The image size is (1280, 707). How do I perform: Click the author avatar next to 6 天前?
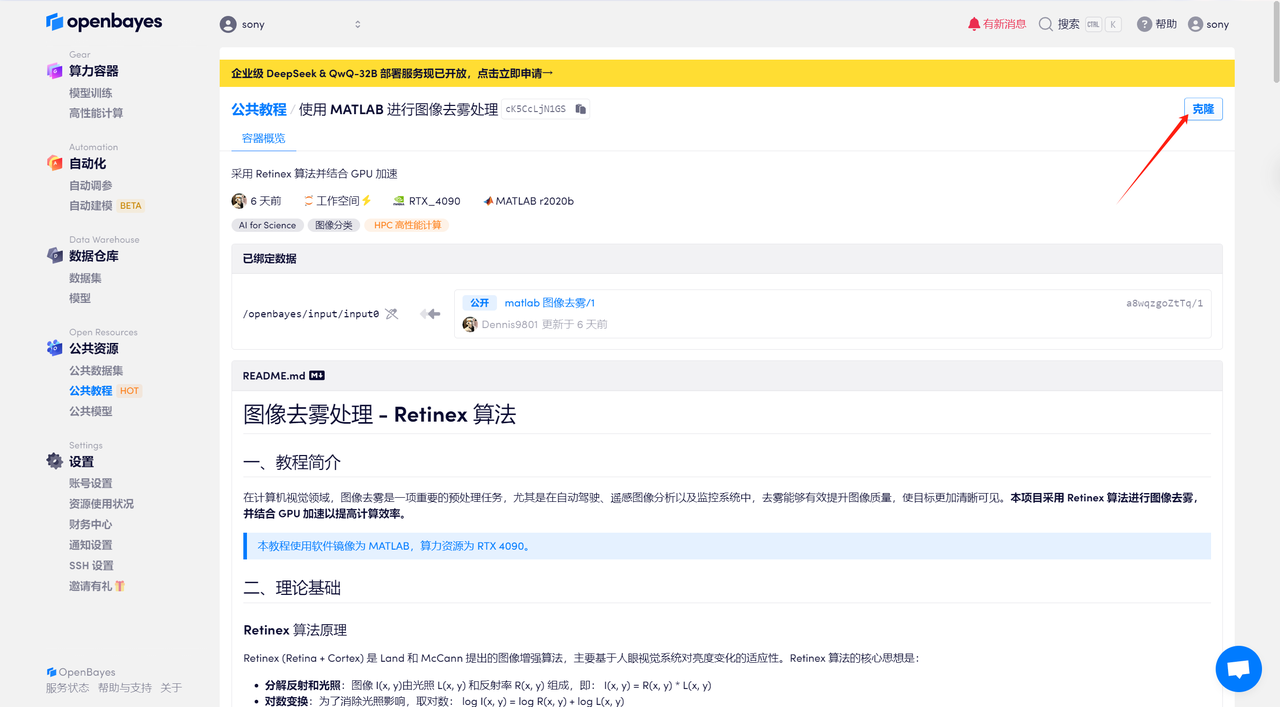239,201
